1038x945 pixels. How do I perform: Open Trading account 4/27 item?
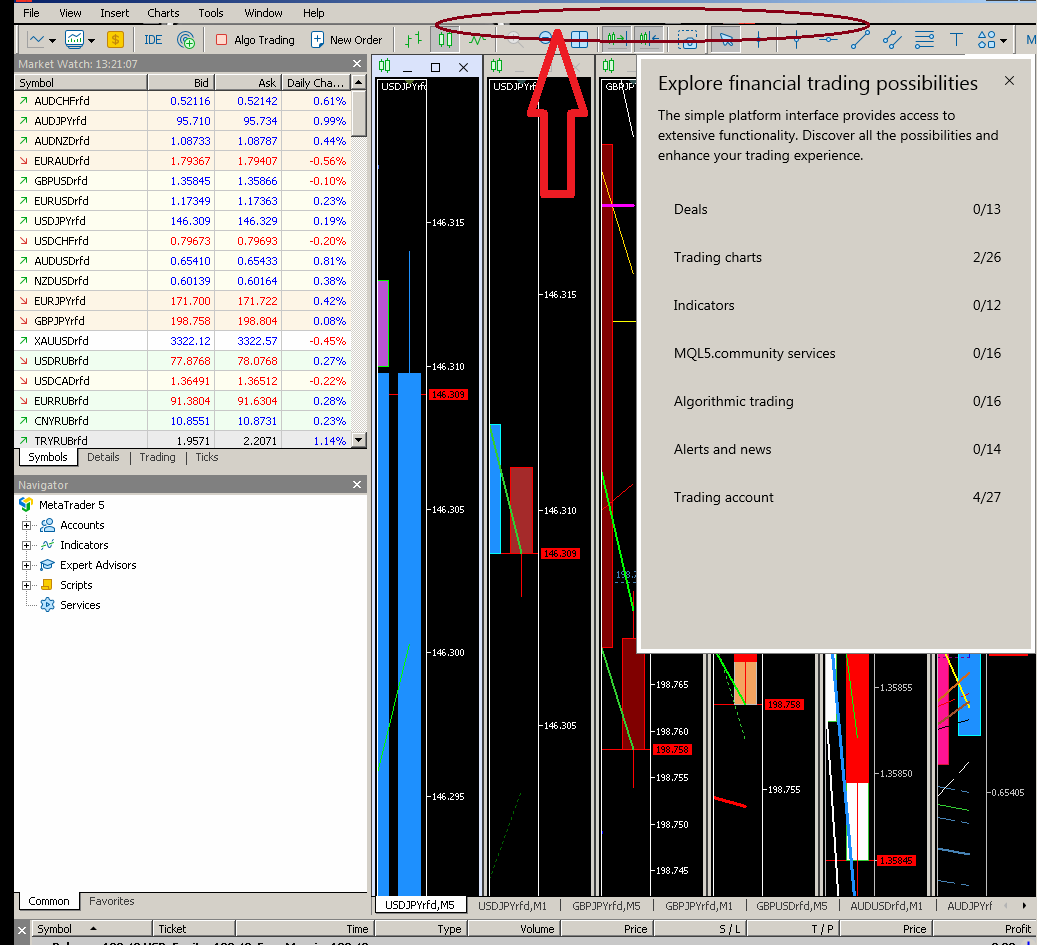coord(837,497)
